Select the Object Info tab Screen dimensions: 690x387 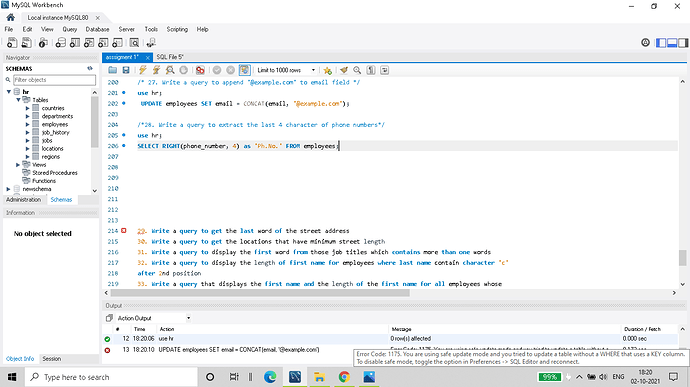(x=20, y=359)
